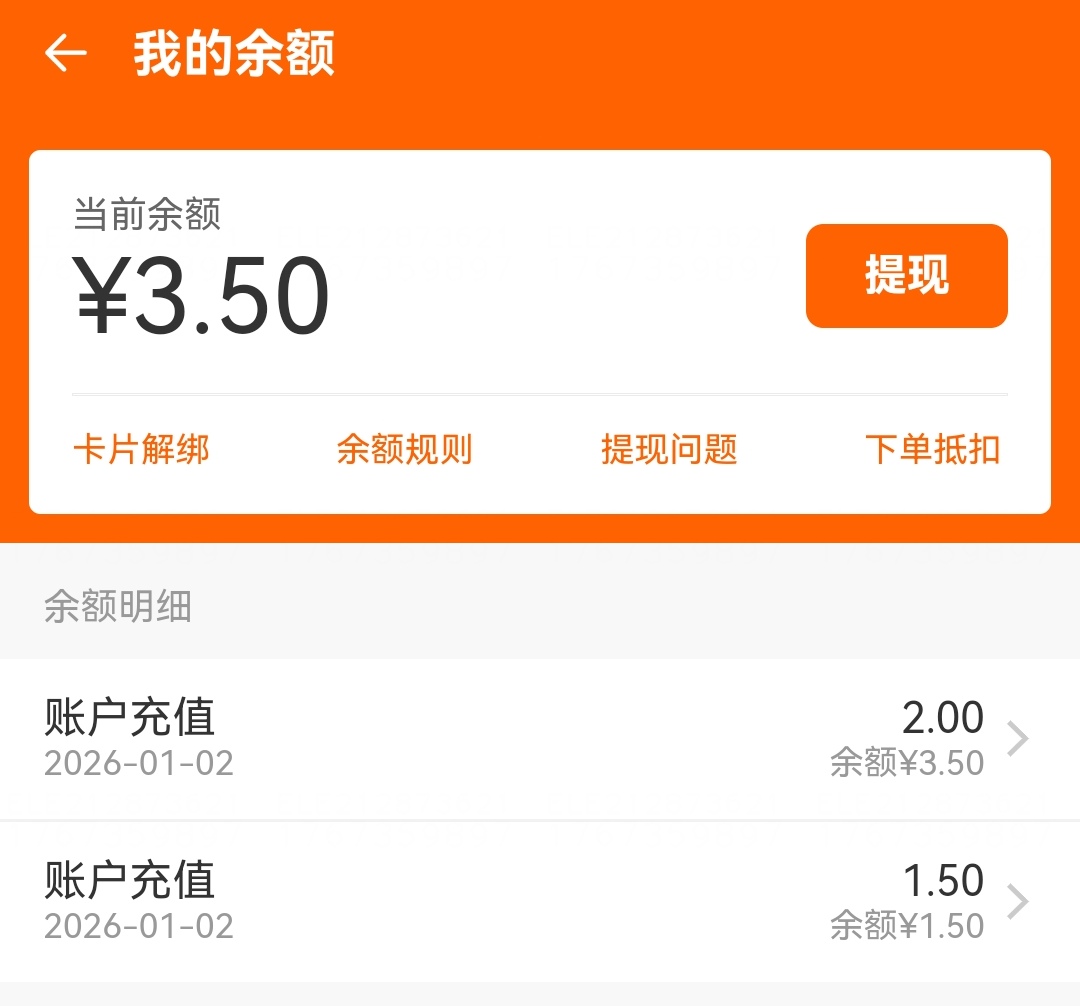This screenshot has height=1006, width=1080.
Task: Tap the back arrow in the header
Action: [66, 54]
